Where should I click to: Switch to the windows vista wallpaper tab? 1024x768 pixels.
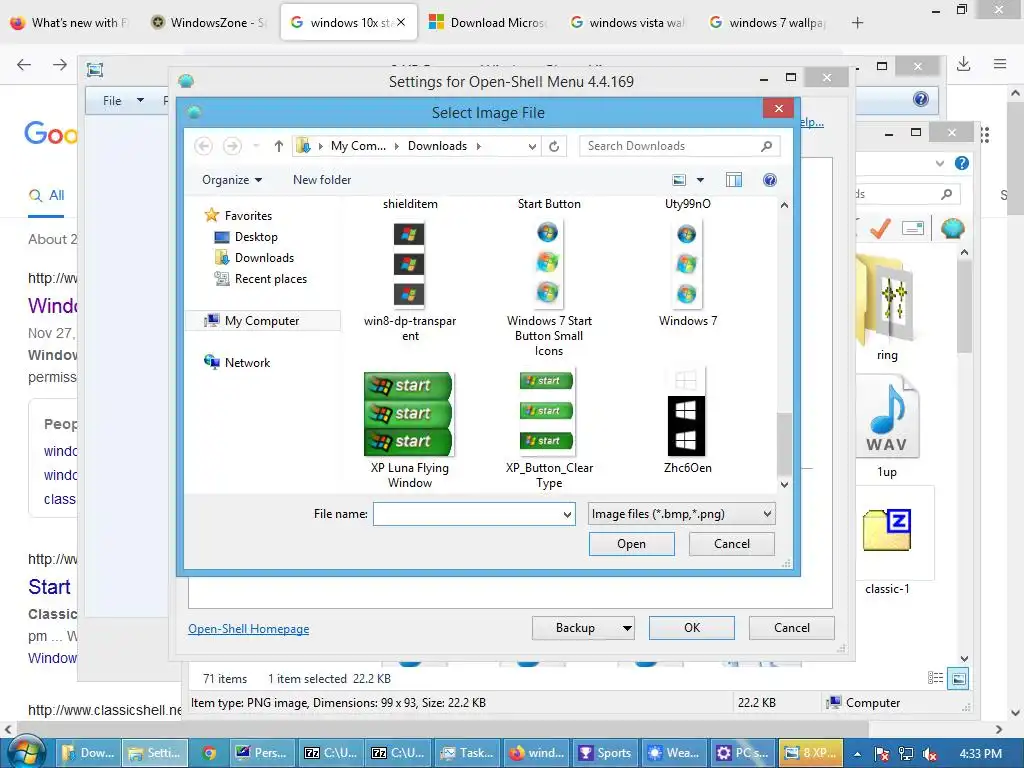(x=628, y=22)
